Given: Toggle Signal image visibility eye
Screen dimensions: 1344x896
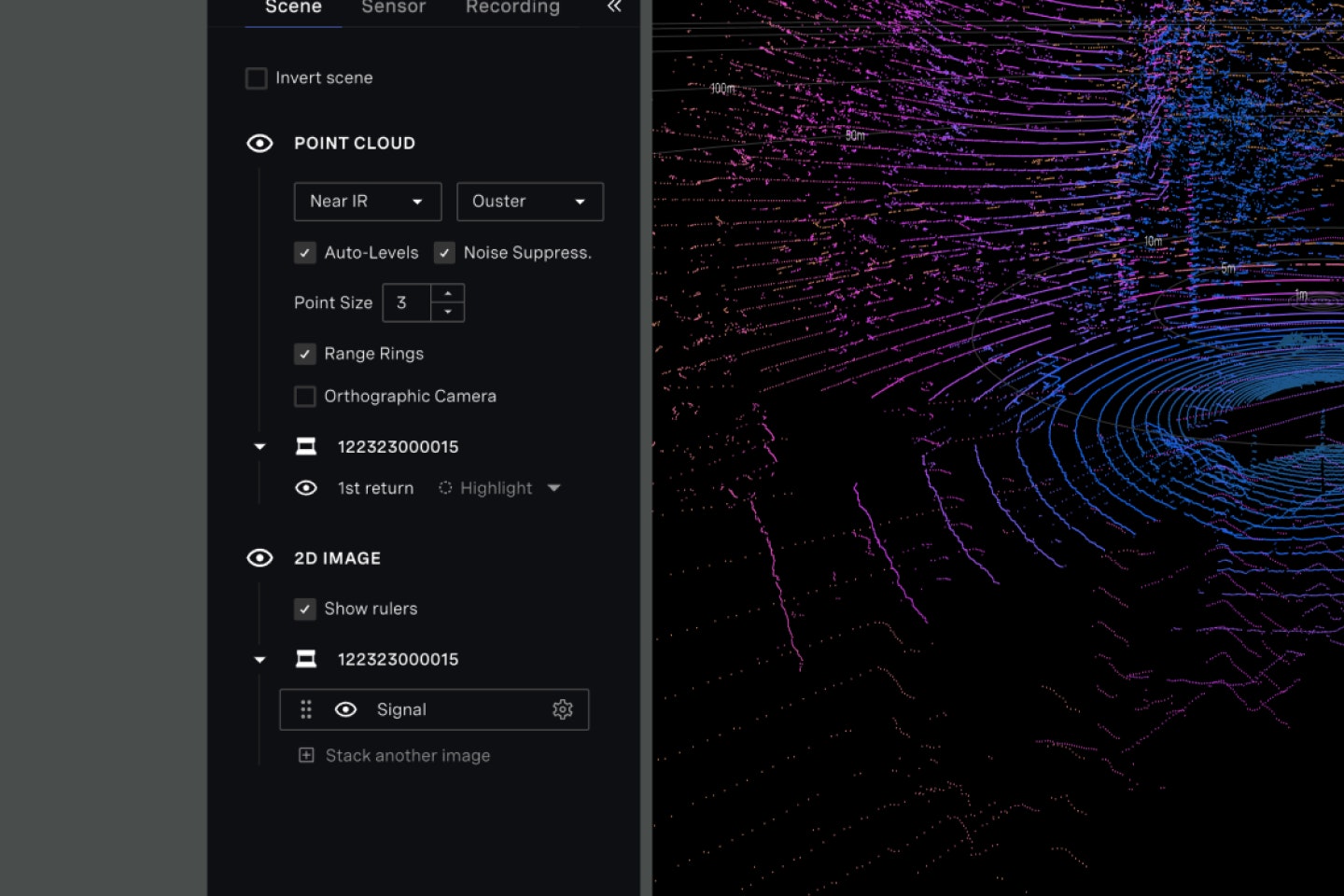Looking at the screenshot, I should pos(345,709).
